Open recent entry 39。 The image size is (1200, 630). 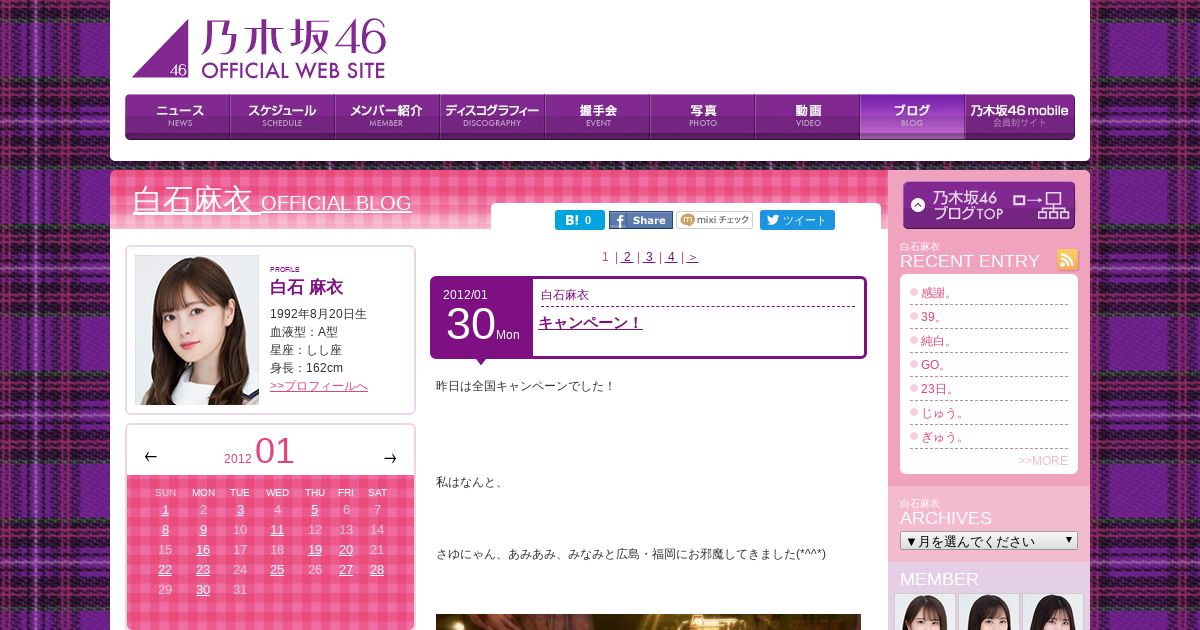pos(932,317)
